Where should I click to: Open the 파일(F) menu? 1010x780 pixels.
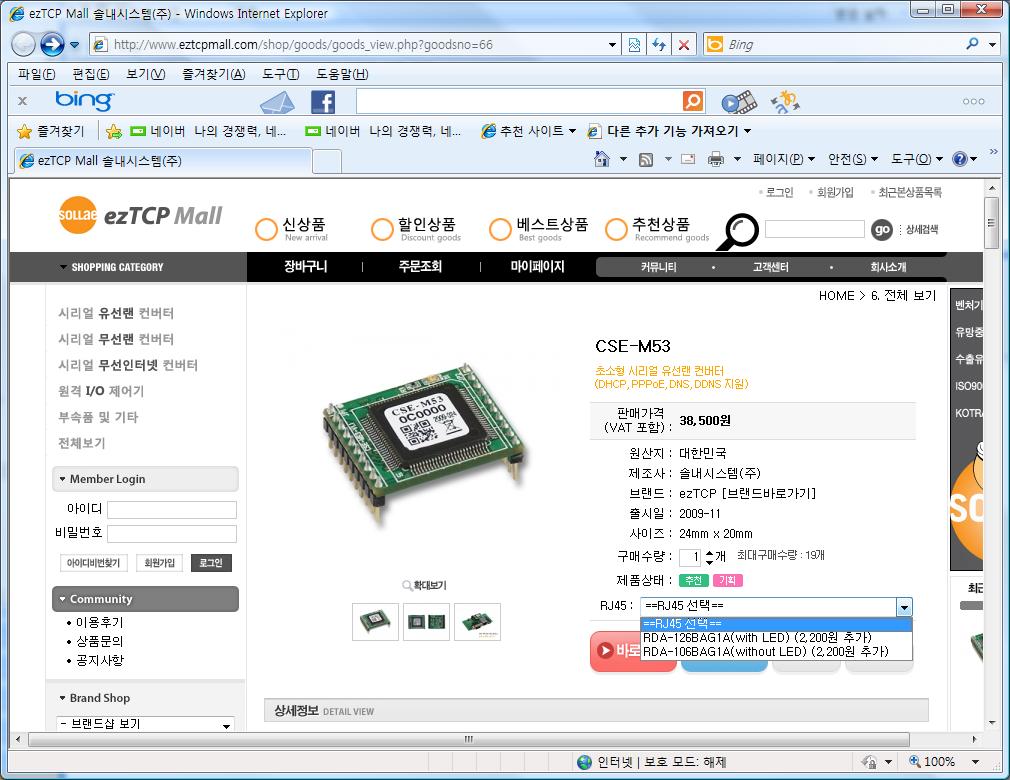coord(37,74)
